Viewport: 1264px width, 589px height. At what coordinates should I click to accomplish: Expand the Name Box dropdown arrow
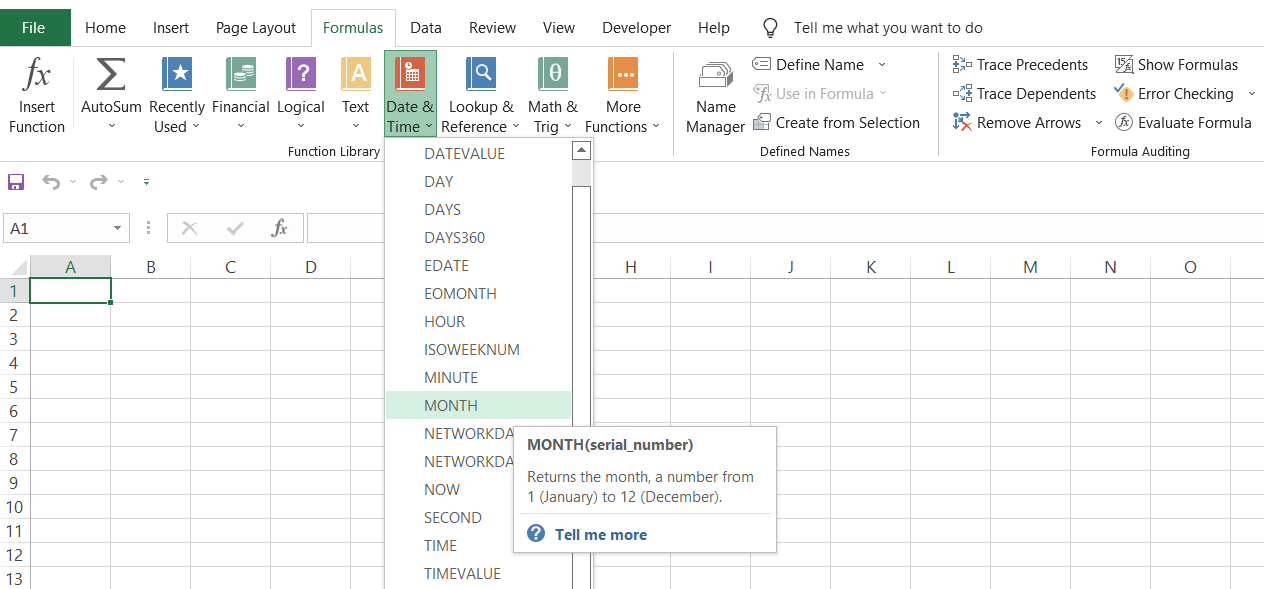(118, 229)
